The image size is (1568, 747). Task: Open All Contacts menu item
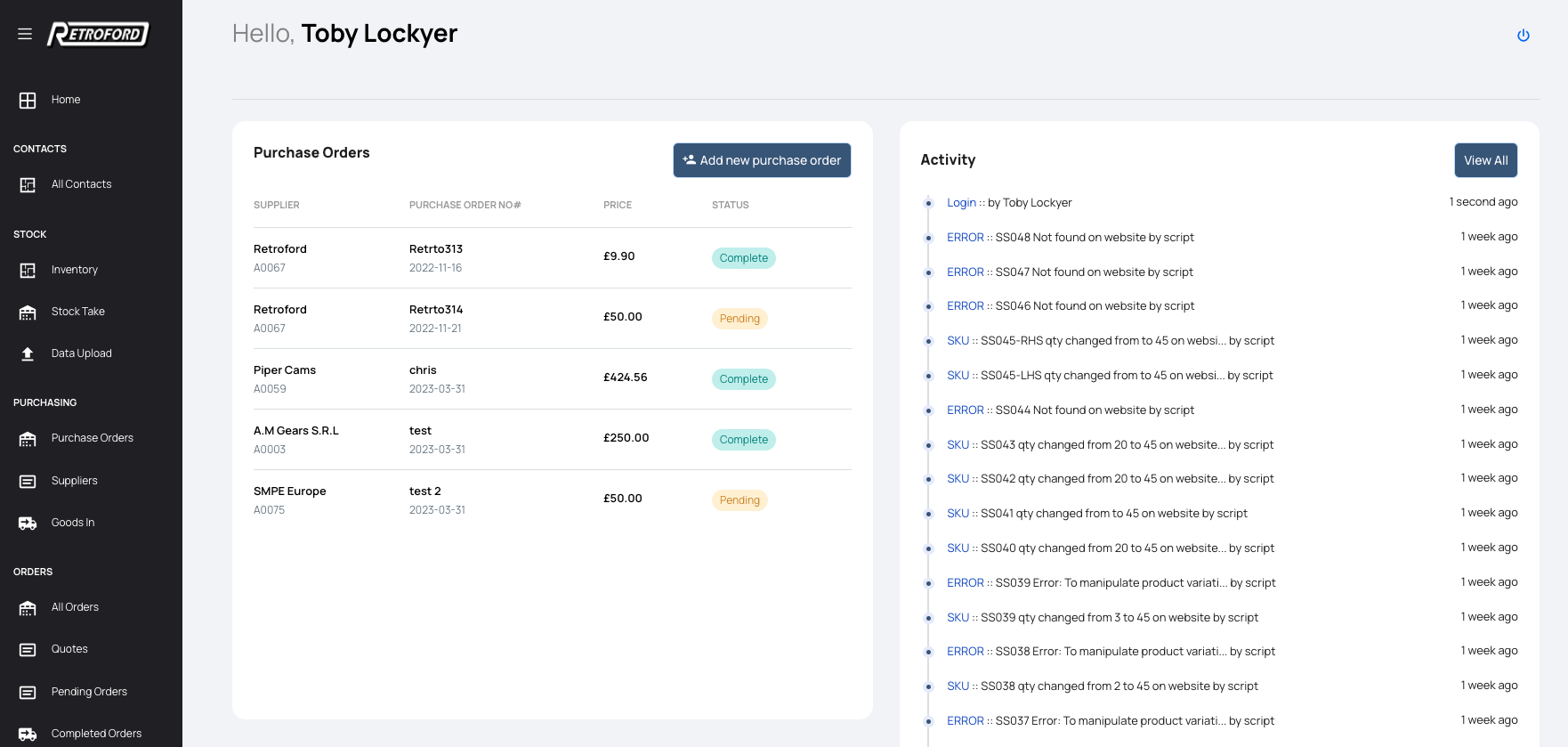[82, 184]
